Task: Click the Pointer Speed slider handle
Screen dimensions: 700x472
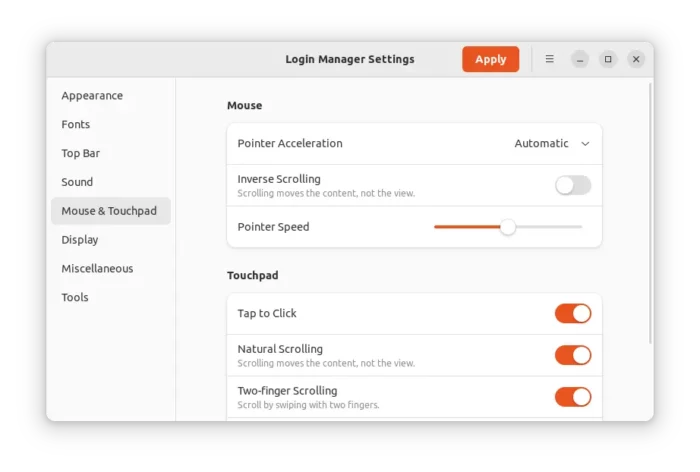Action: point(508,227)
